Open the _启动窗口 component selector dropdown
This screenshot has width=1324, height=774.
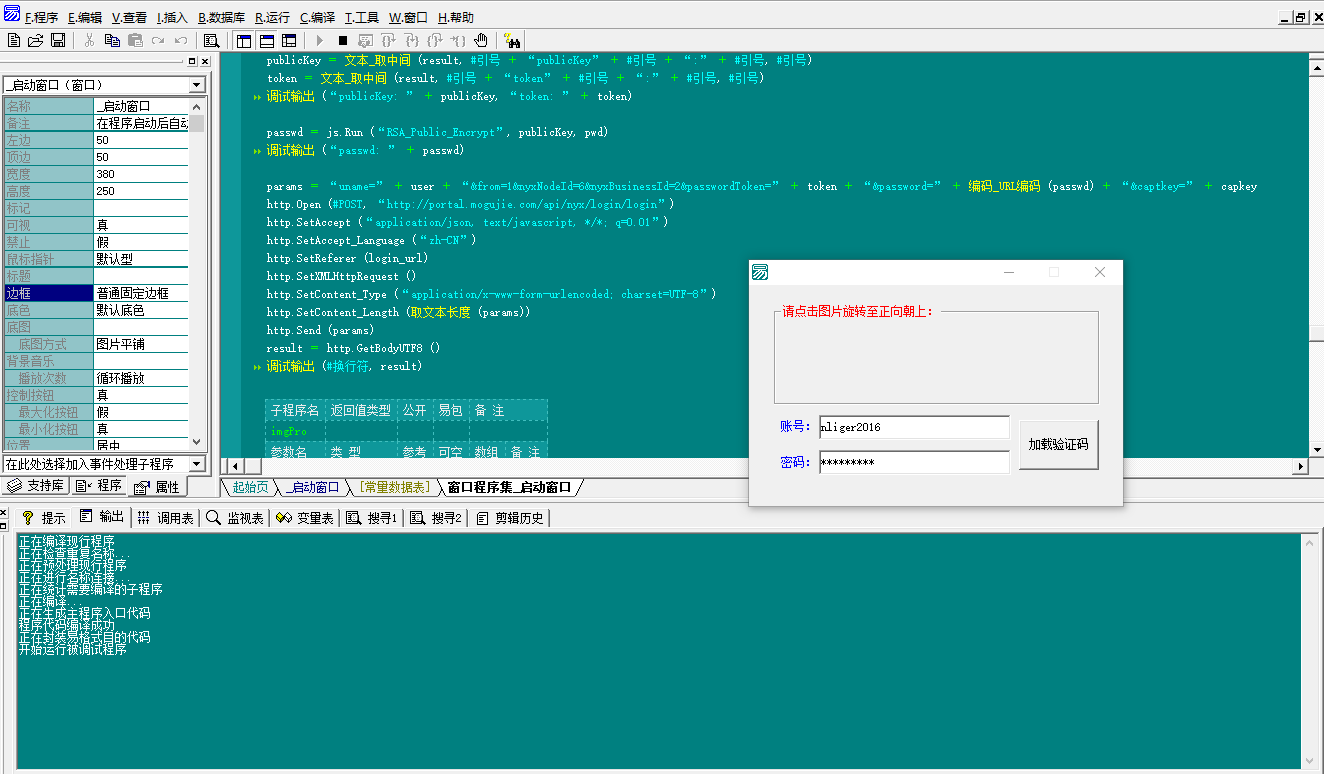(x=196, y=85)
